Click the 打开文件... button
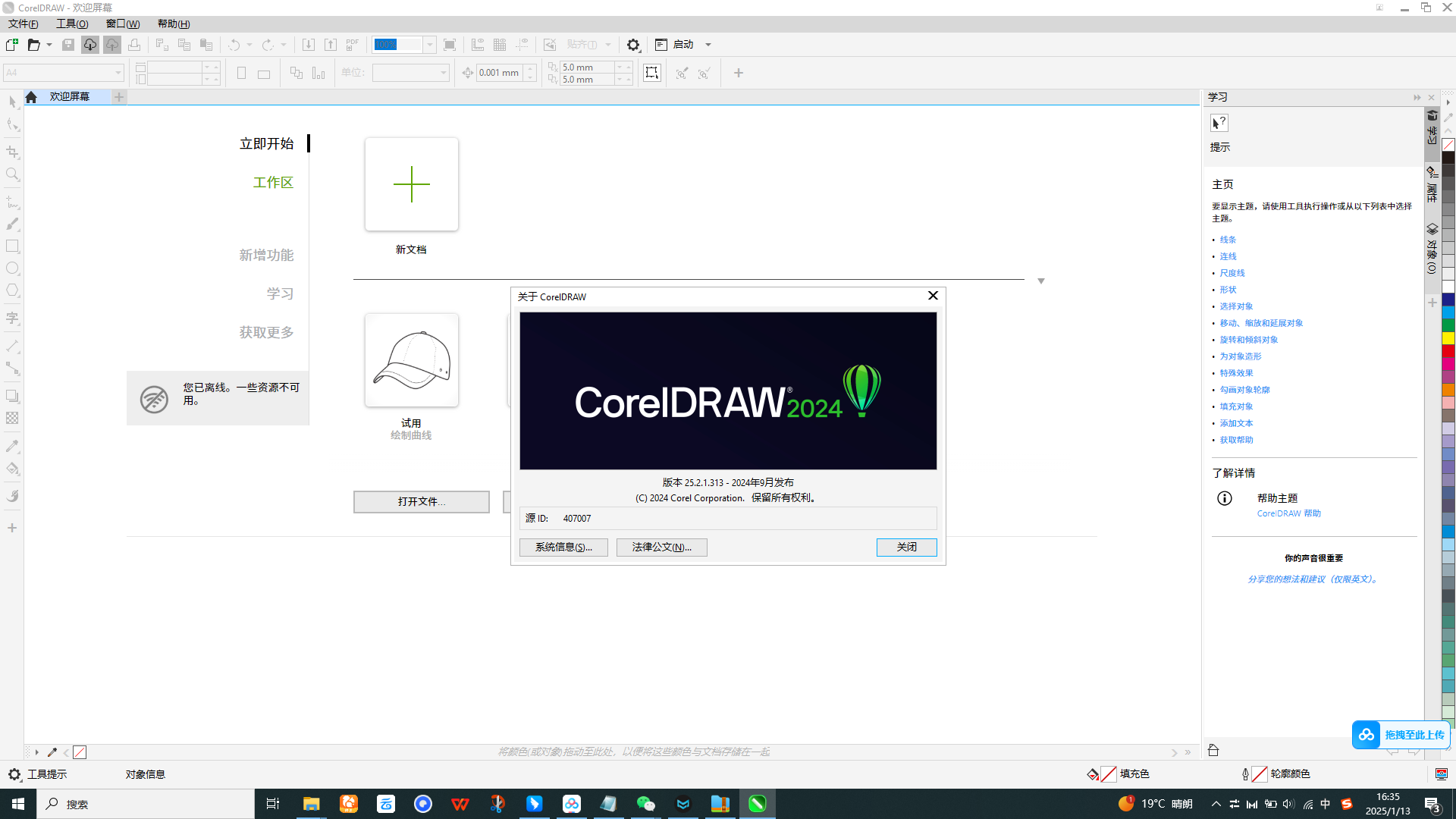Screen dimensions: 1456x819 coord(422,501)
